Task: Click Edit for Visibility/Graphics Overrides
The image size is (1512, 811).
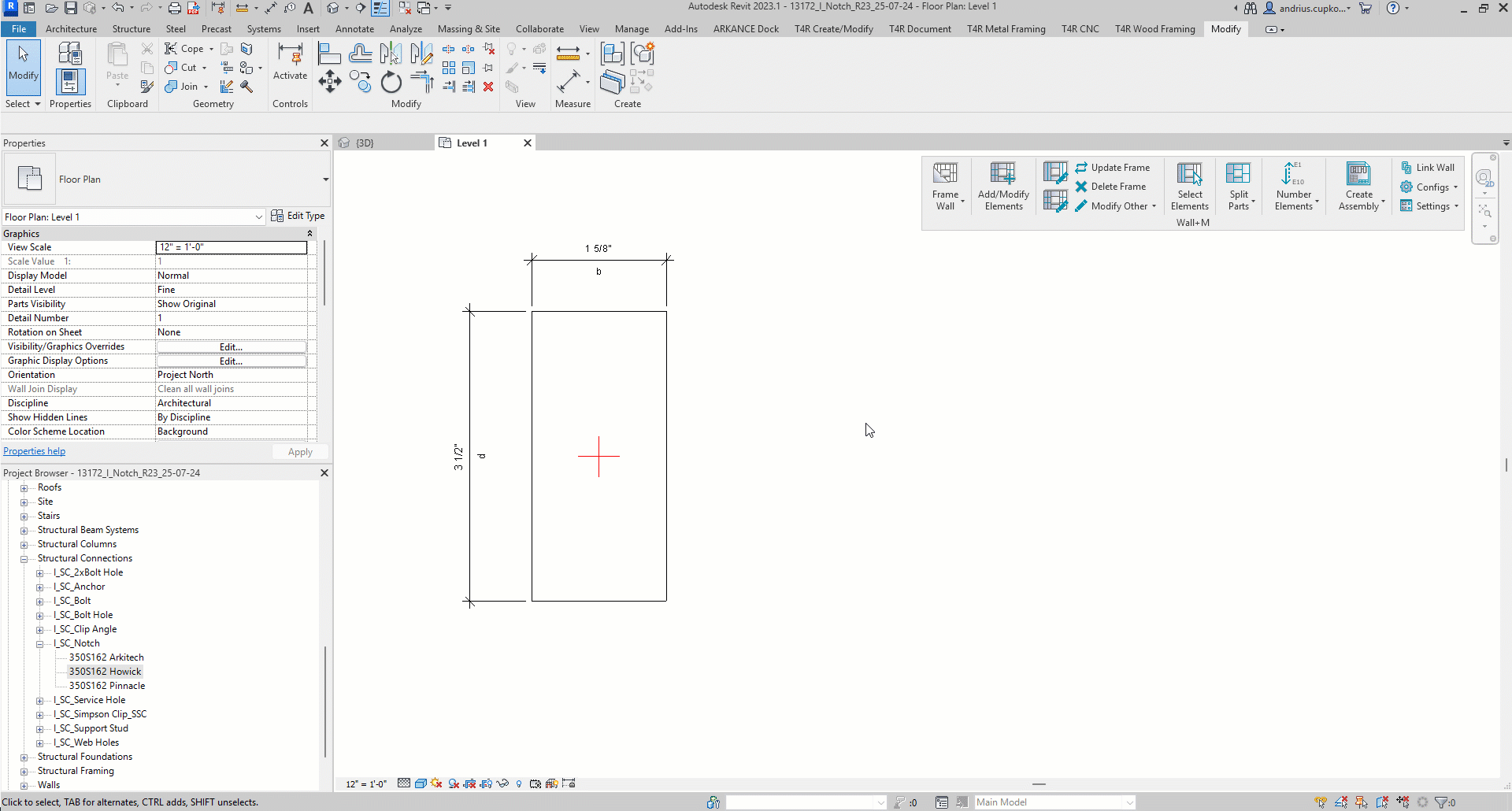Action: (231, 347)
